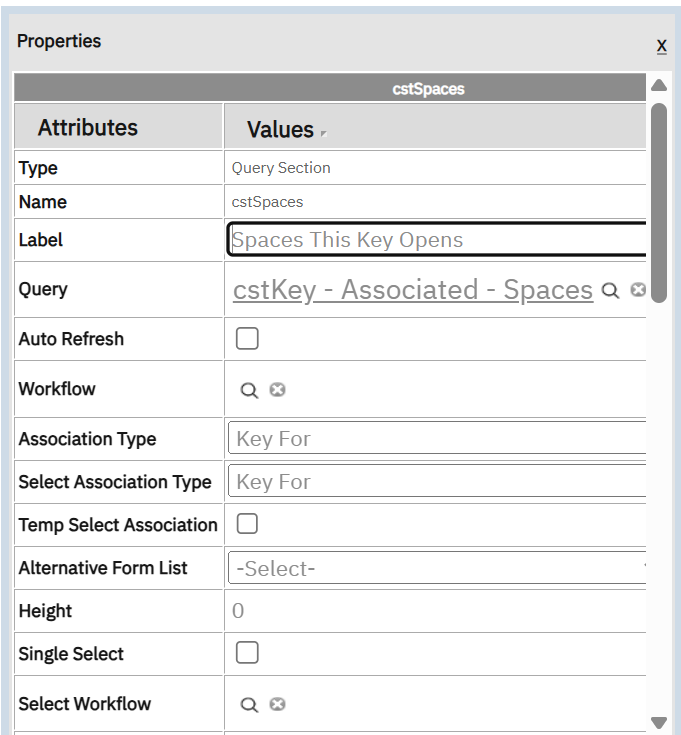Click the 'Alternative Form List' label
The height and width of the screenshot is (735, 681).
103,568
